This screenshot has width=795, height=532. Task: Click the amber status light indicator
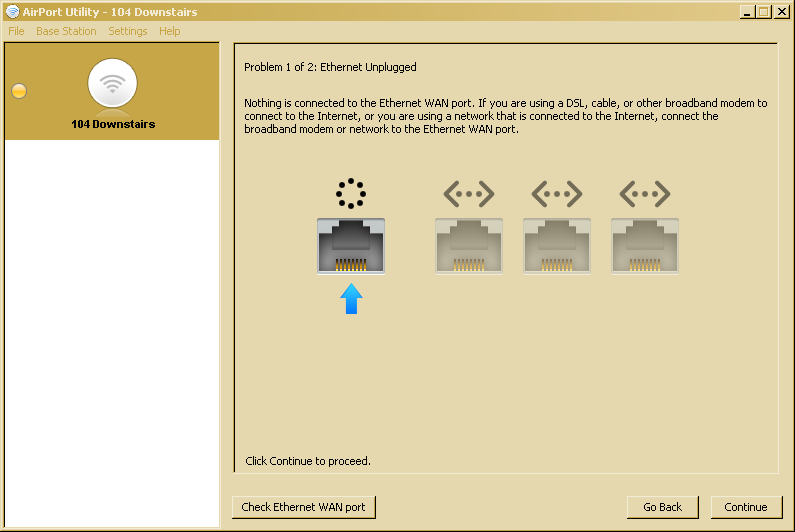click(x=19, y=91)
